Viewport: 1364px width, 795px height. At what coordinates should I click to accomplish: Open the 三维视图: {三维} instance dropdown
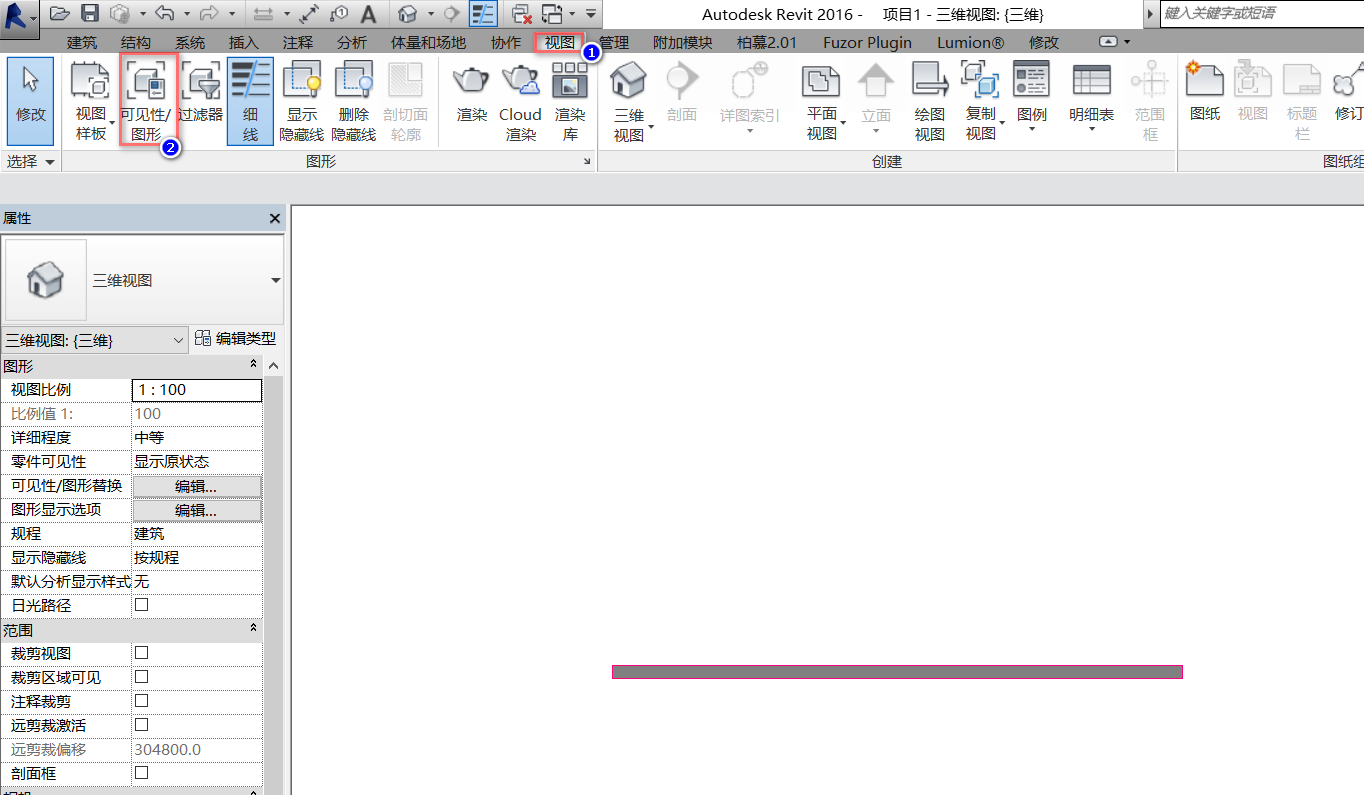95,340
